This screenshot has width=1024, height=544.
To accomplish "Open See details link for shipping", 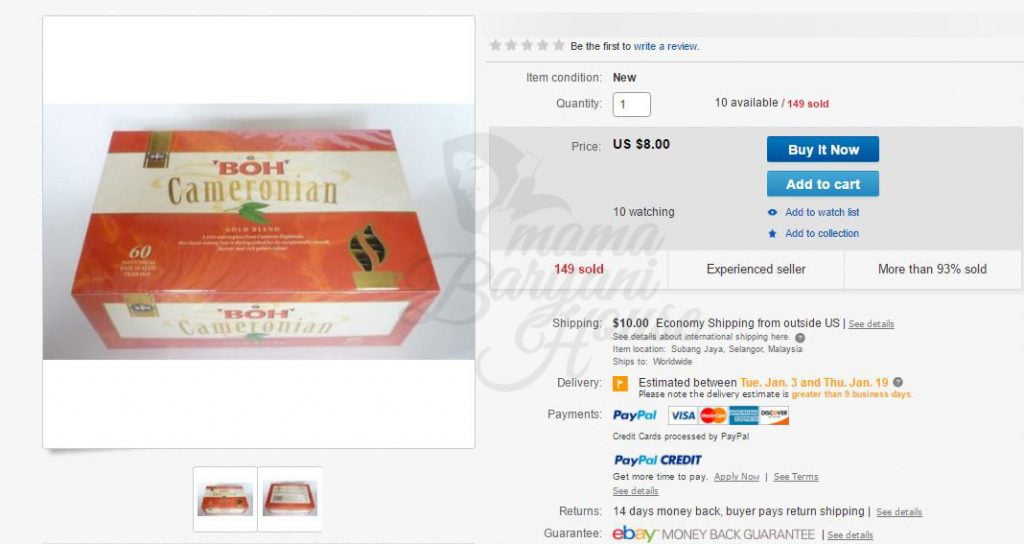I will pyautogui.click(x=871, y=324).
